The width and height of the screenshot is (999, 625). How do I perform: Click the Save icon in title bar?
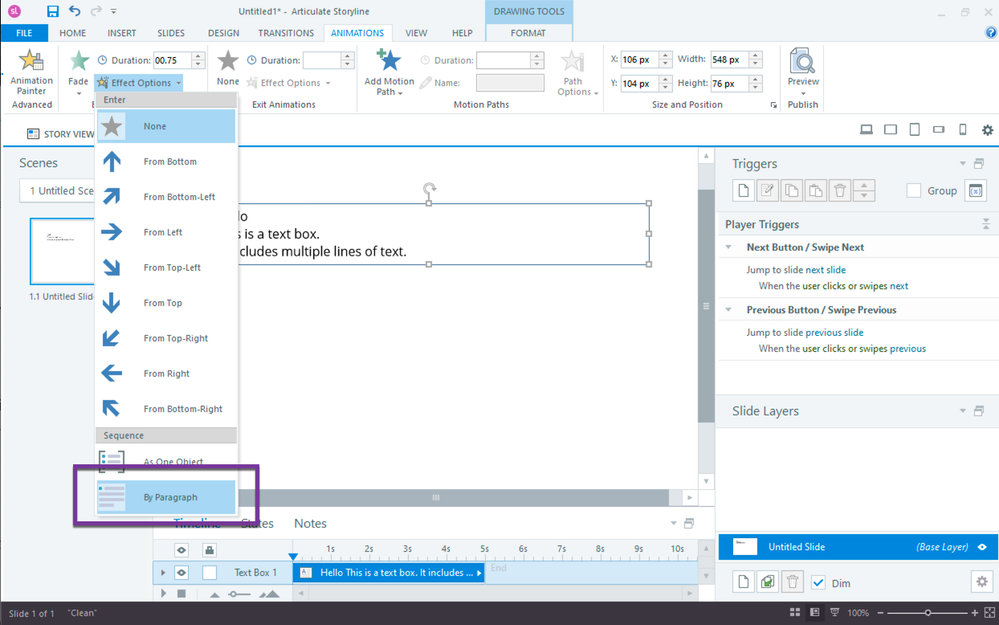pos(53,11)
